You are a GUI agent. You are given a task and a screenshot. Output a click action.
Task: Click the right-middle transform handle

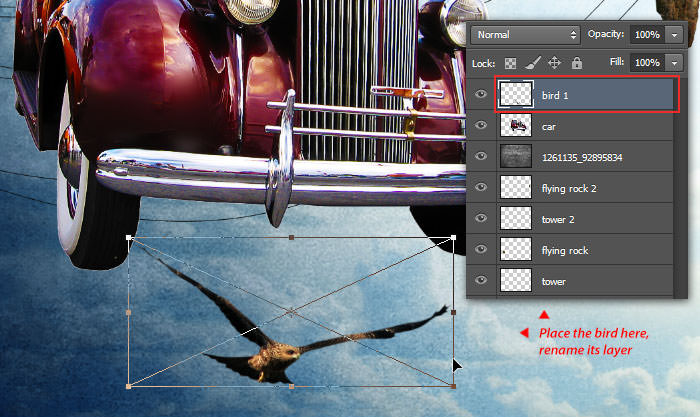pyautogui.click(x=454, y=313)
